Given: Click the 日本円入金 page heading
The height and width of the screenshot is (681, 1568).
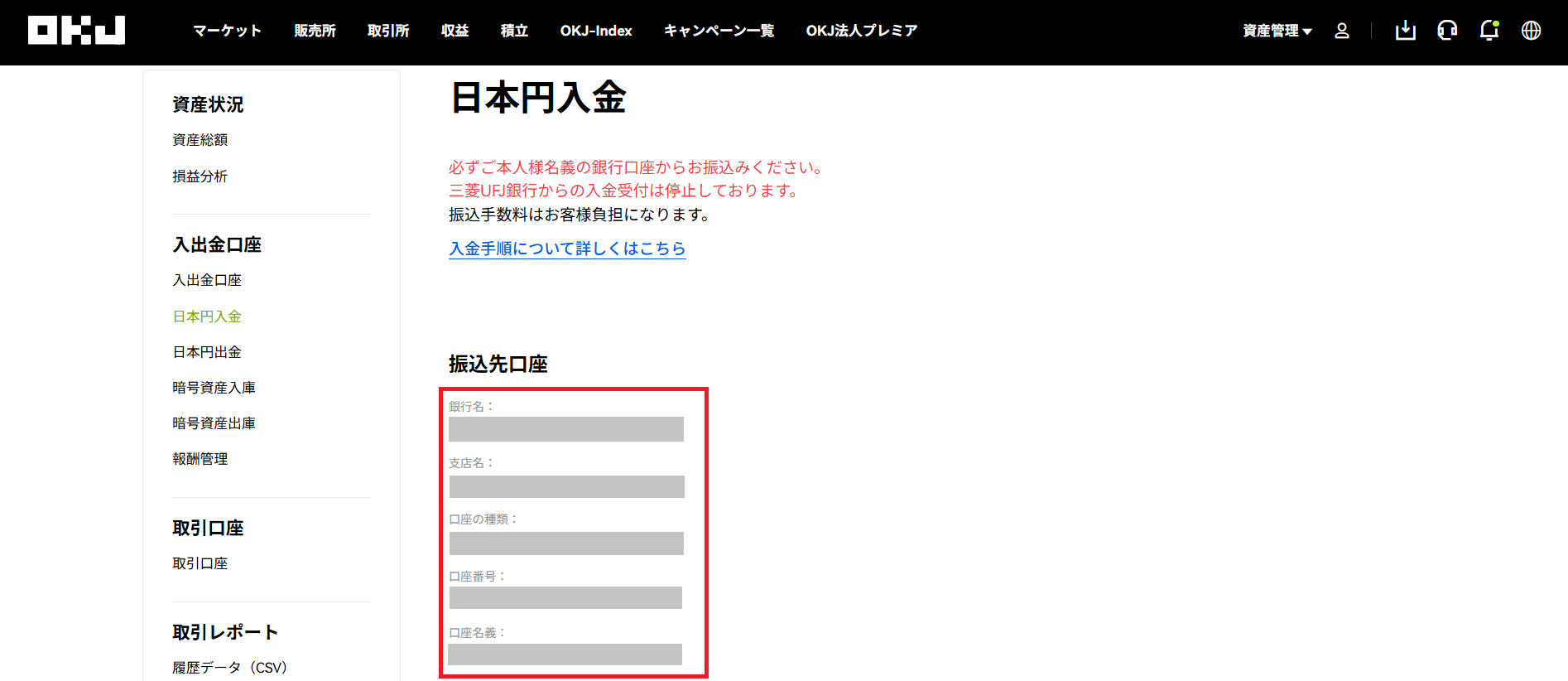Looking at the screenshot, I should pos(538,98).
